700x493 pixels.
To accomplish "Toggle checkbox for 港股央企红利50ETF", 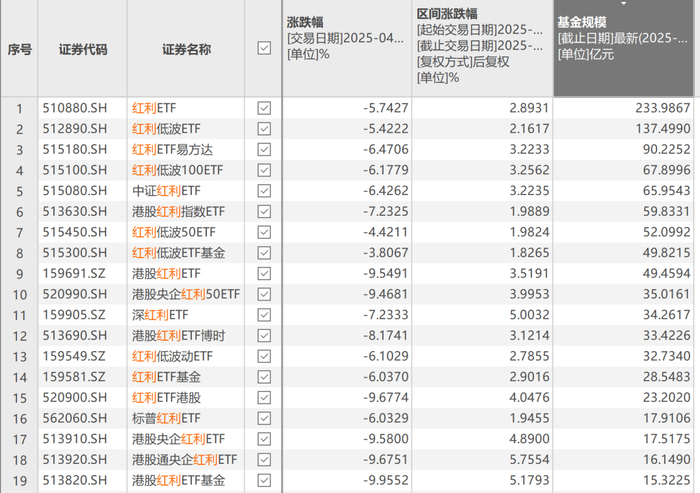I will (x=264, y=294).
